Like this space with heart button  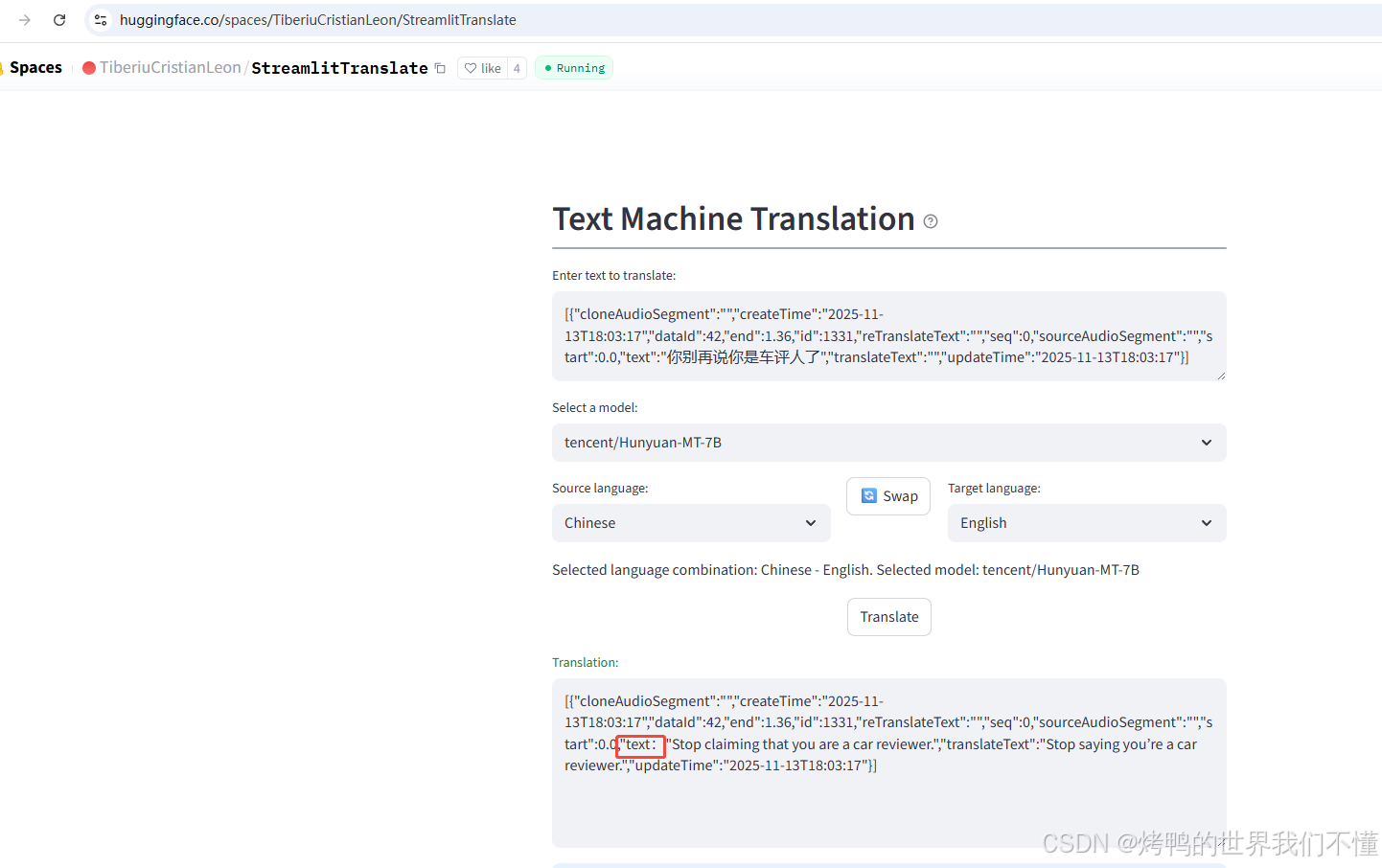tap(483, 68)
